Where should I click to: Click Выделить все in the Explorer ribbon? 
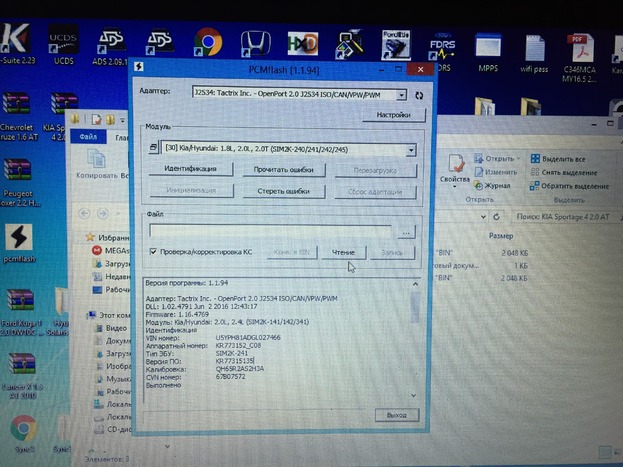(x=565, y=159)
